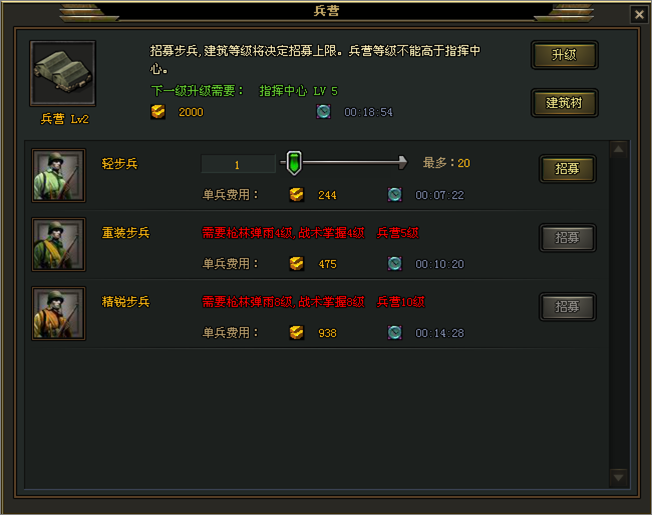Click the arrow at slider's maximum end
This screenshot has width=652, height=515.
[402, 163]
